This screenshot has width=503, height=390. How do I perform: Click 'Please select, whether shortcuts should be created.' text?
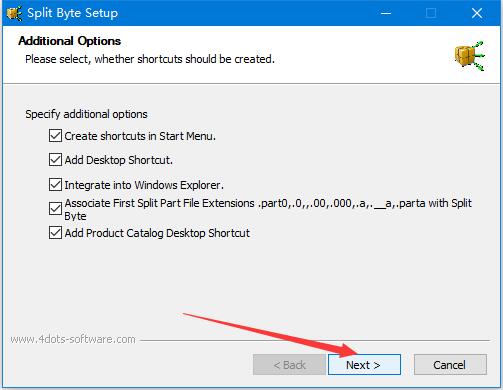click(150, 59)
